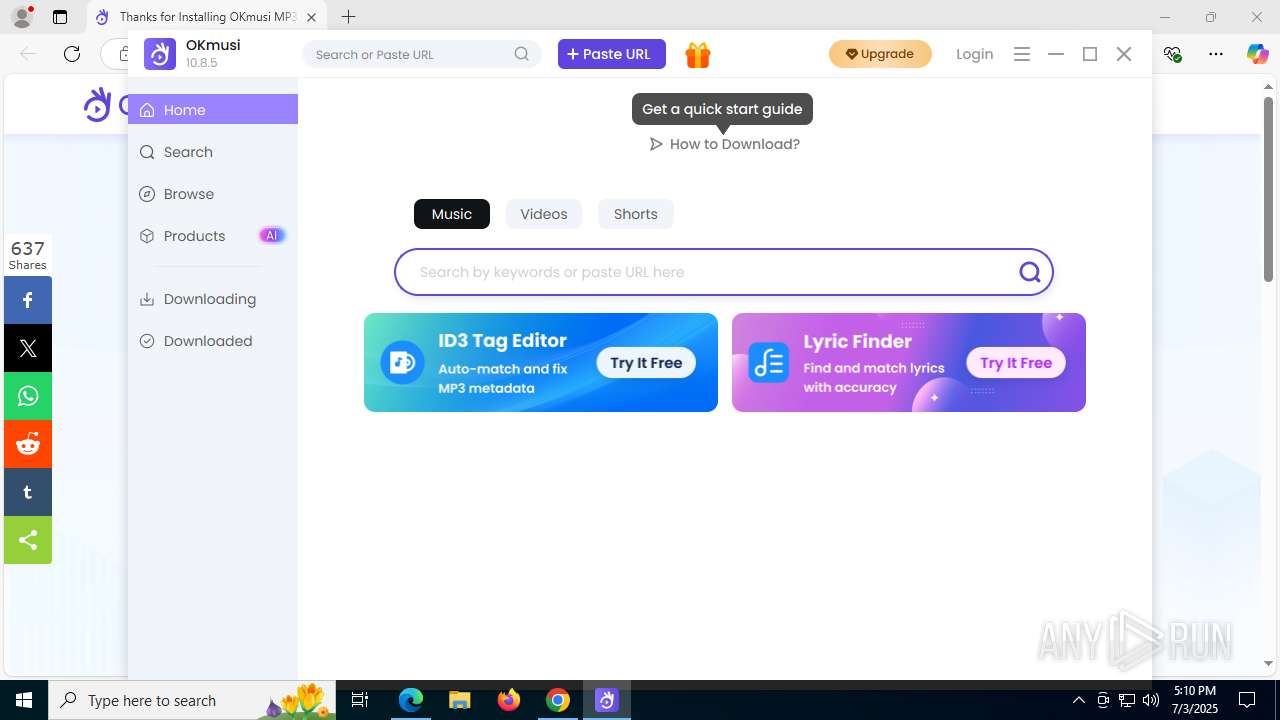
Task: Open the taskbar clock and calendar
Action: [1195, 700]
